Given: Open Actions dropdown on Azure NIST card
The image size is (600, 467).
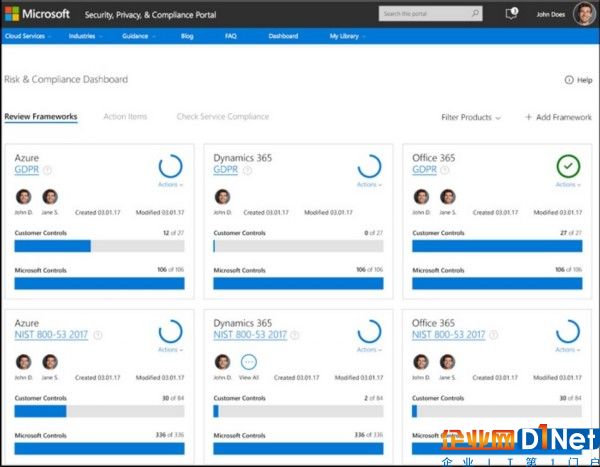Looking at the screenshot, I should coord(170,349).
